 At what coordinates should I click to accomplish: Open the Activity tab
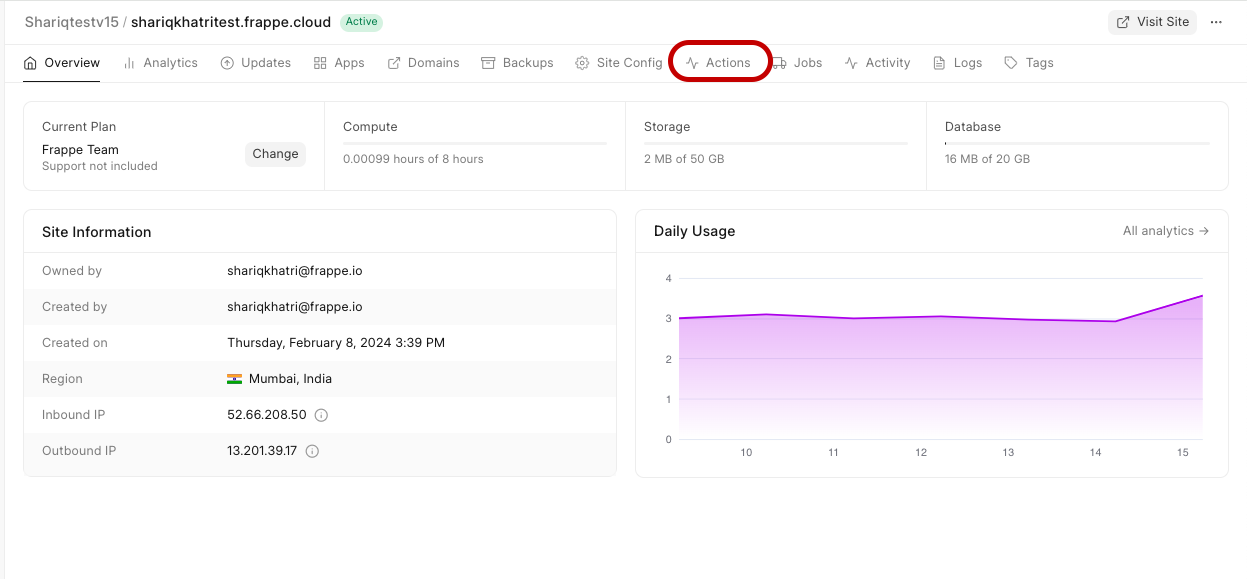click(x=877, y=63)
